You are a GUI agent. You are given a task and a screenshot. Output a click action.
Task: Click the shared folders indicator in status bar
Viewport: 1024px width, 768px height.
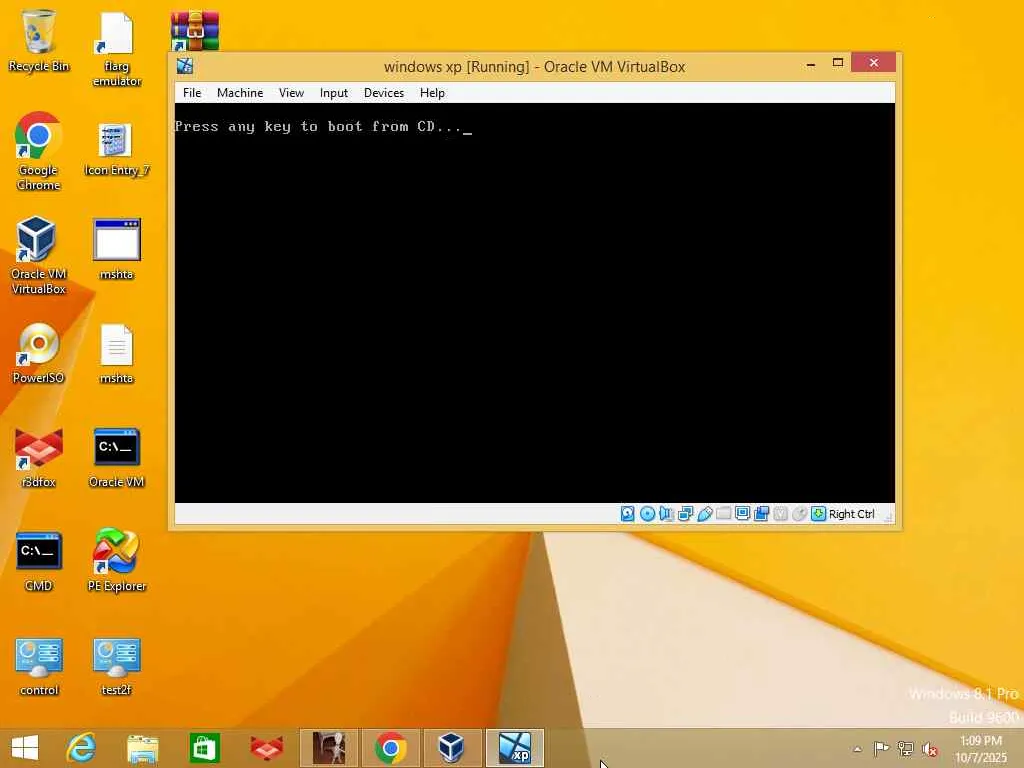pos(724,514)
